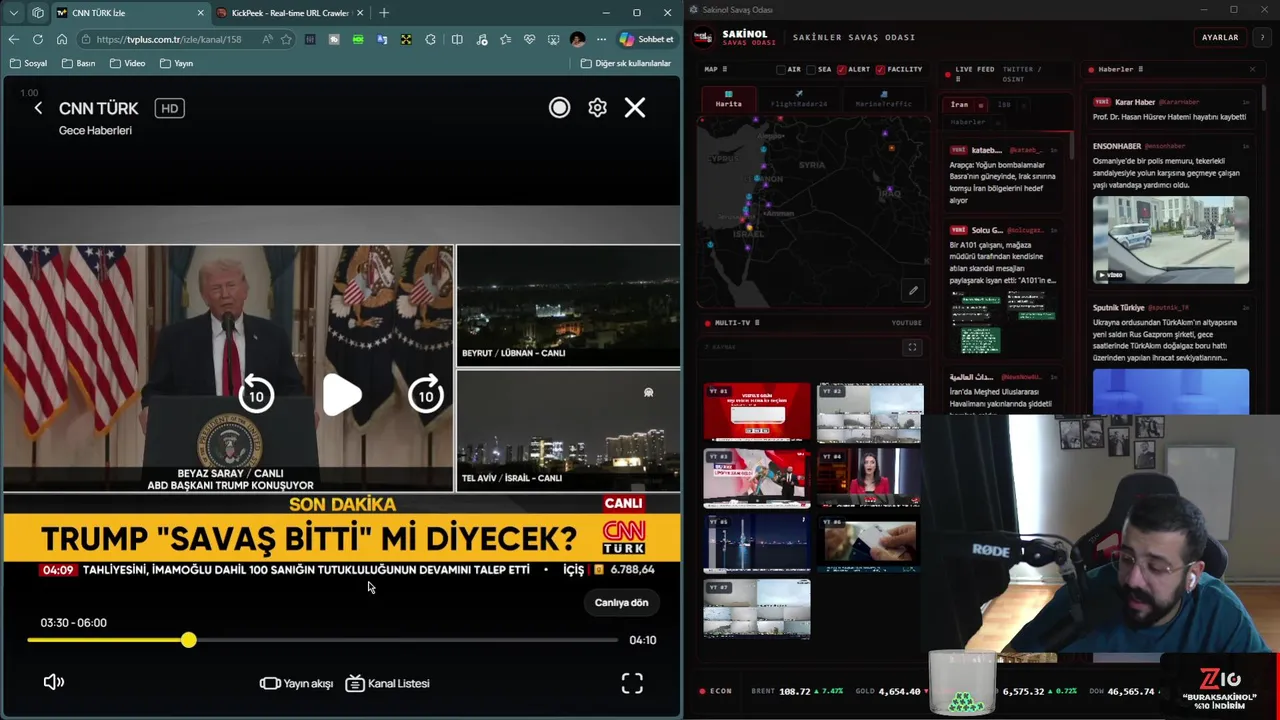This screenshot has height=720, width=1280.
Task: Open the YT #7 stream thumbnail
Action: [757, 608]
